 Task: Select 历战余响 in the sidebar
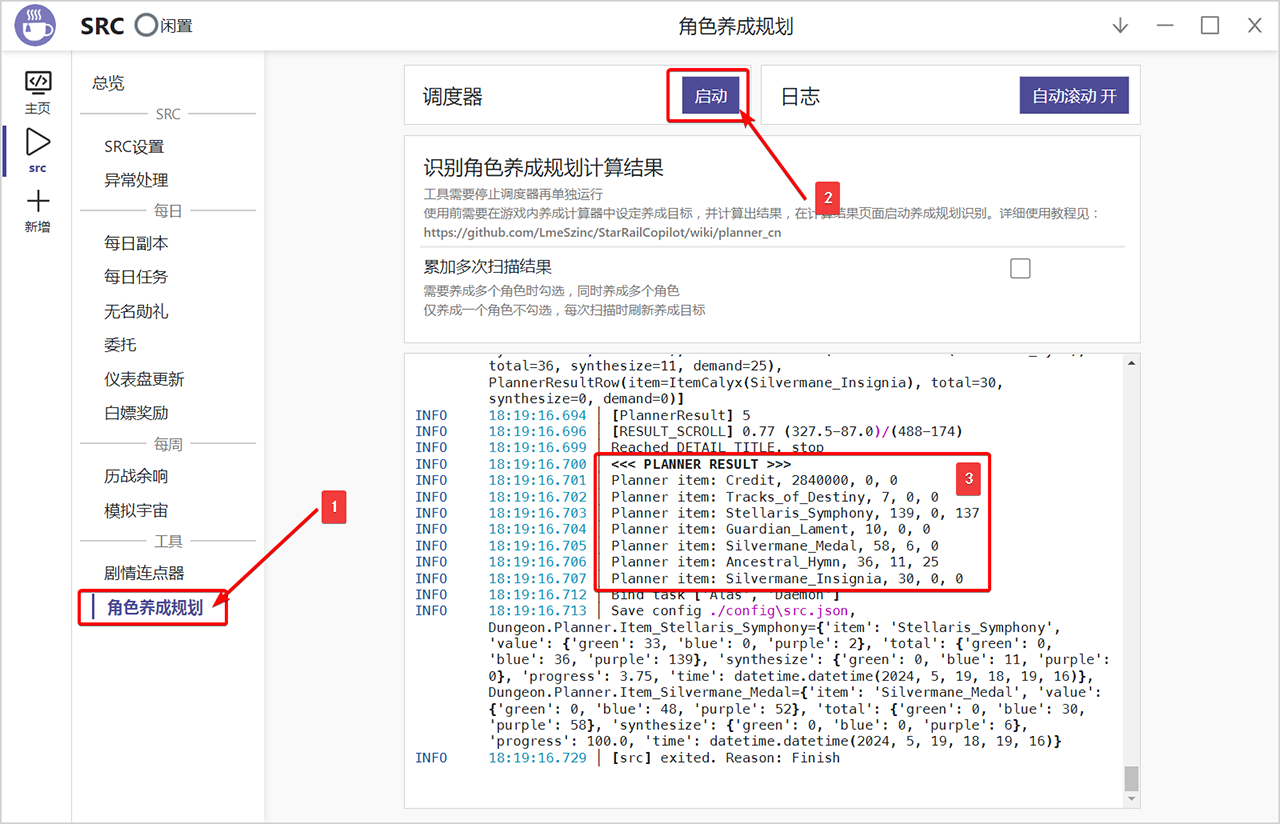coord(136,477)
